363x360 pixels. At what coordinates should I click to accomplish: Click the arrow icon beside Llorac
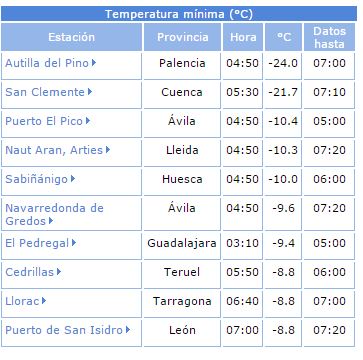[44, 301]
